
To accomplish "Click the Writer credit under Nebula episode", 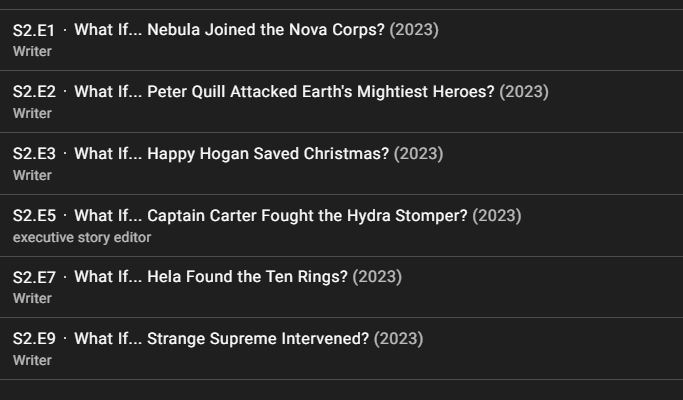I will [32, 51].
